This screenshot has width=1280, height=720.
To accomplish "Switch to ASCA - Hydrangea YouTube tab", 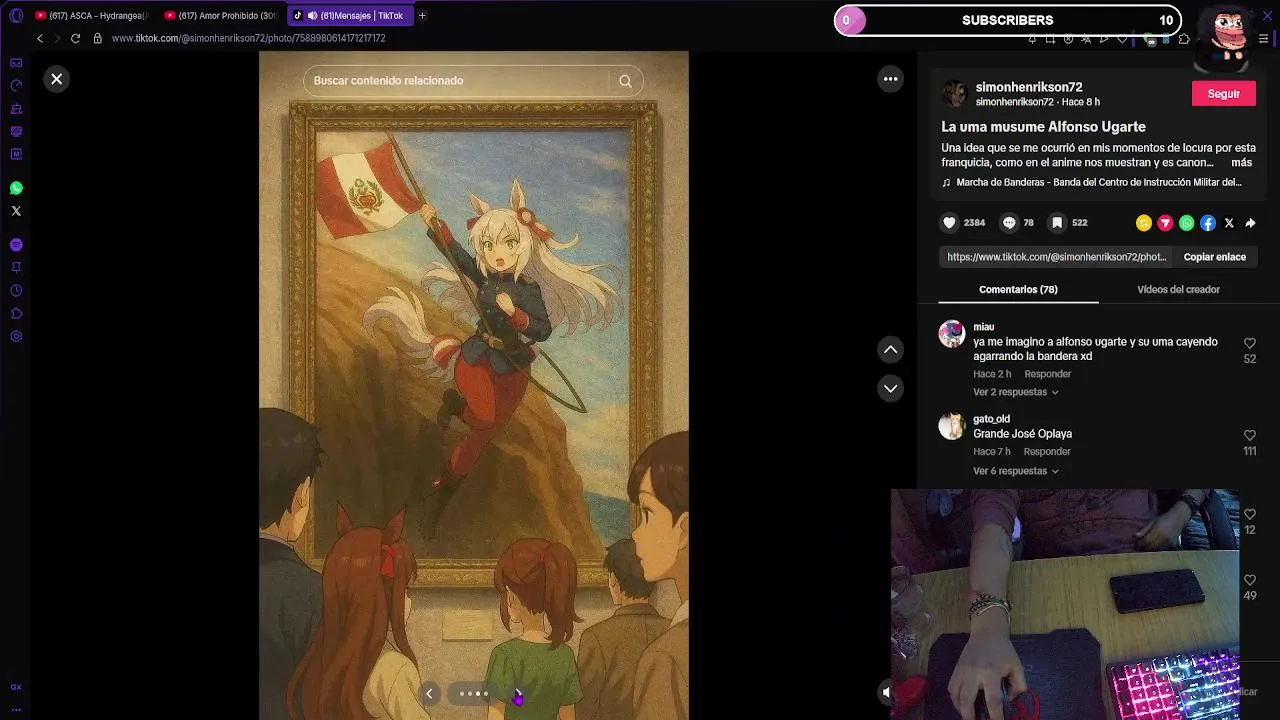I will (x=90, y=16).
